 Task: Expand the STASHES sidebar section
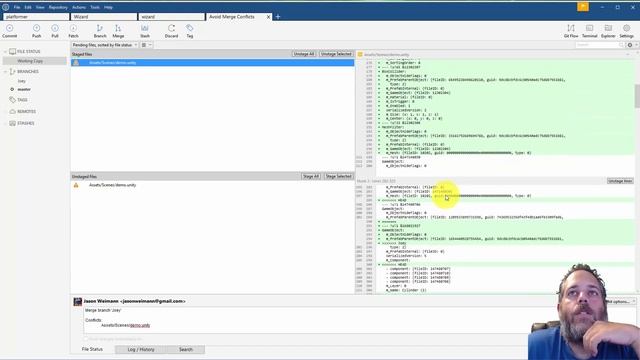pos(5,123)
